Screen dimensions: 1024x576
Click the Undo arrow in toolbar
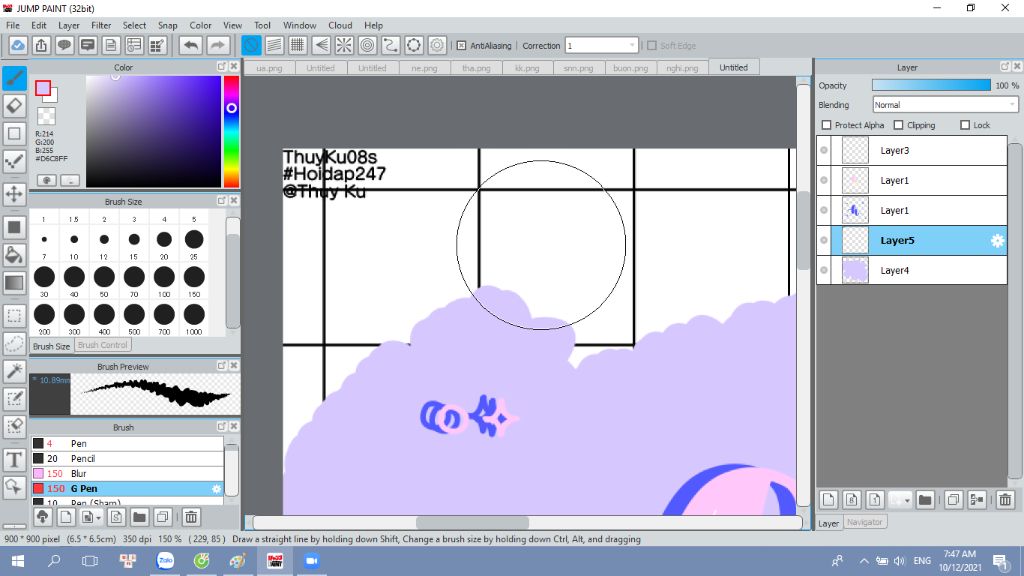[191, 46]
